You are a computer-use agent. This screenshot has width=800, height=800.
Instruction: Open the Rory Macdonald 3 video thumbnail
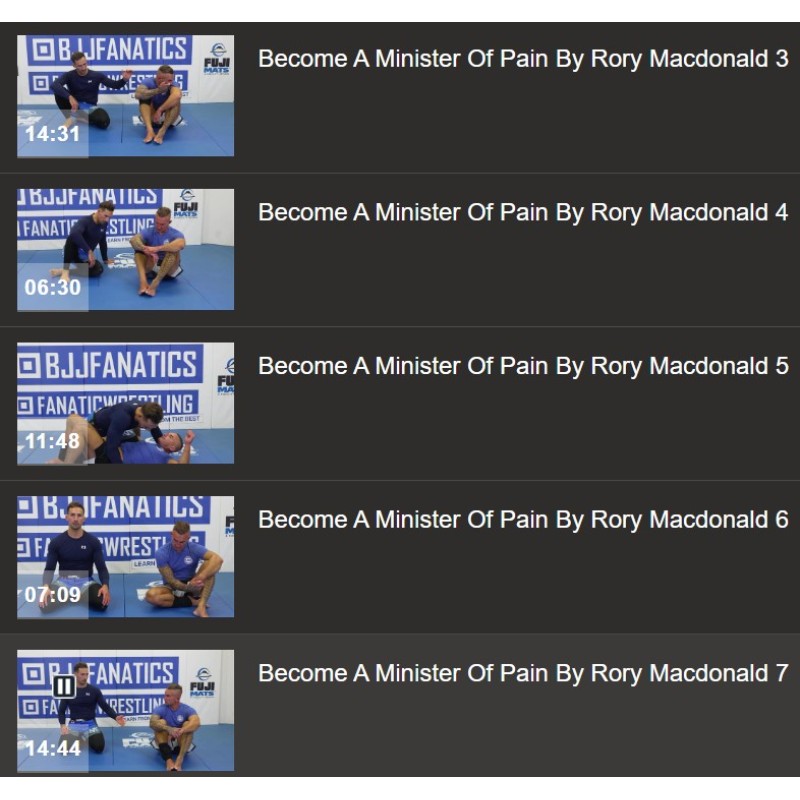[x=126, y=95]
